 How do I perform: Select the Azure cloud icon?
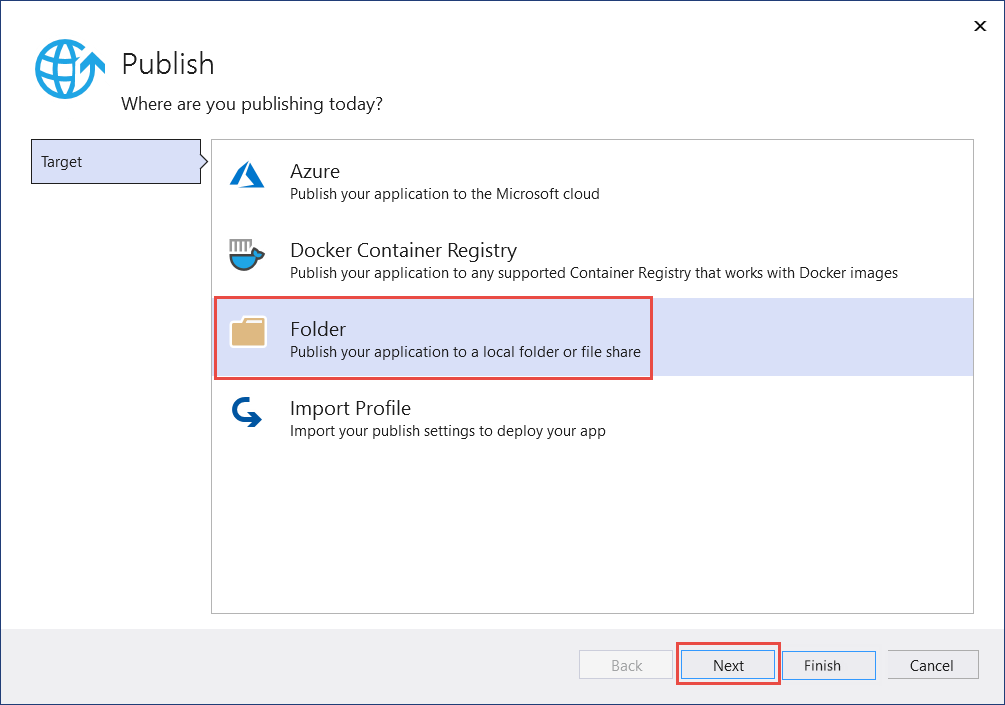click(x=247, y=172)
